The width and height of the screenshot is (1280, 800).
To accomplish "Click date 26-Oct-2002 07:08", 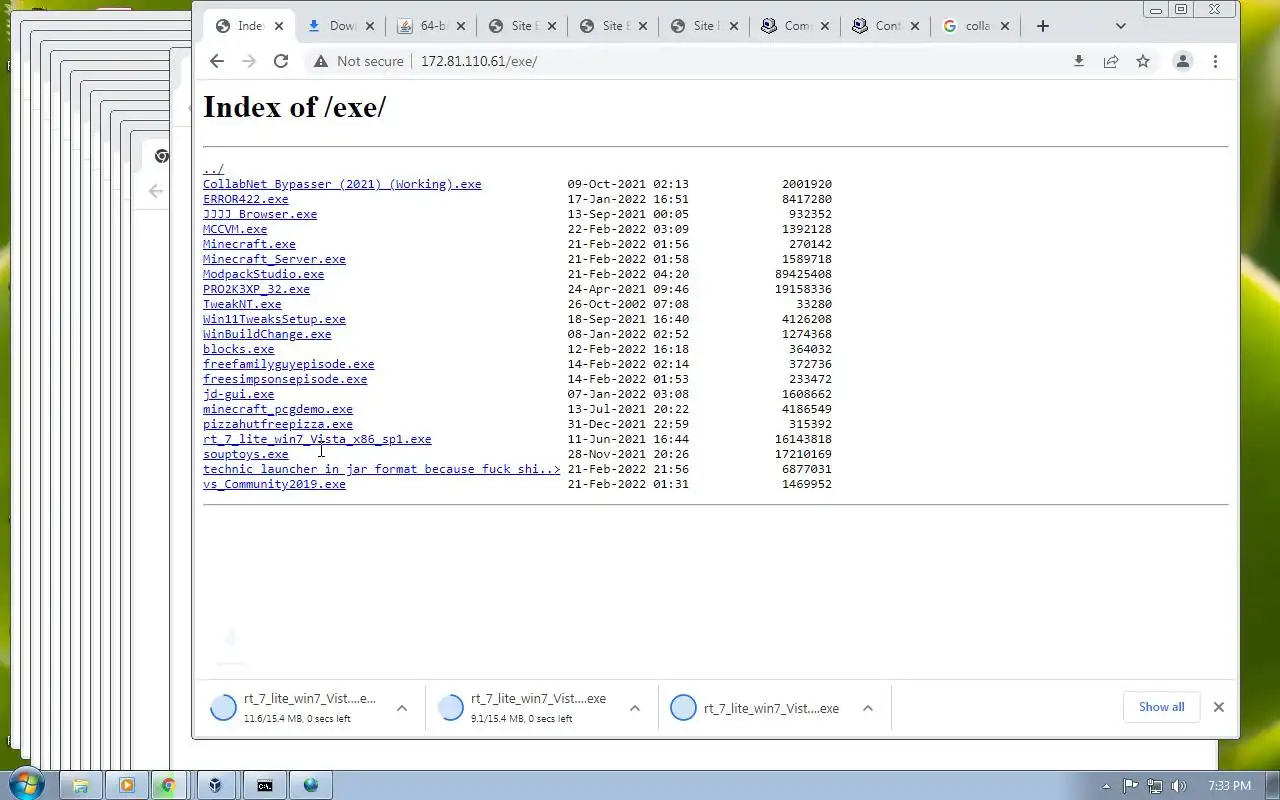I will click(x=628, y=304).
